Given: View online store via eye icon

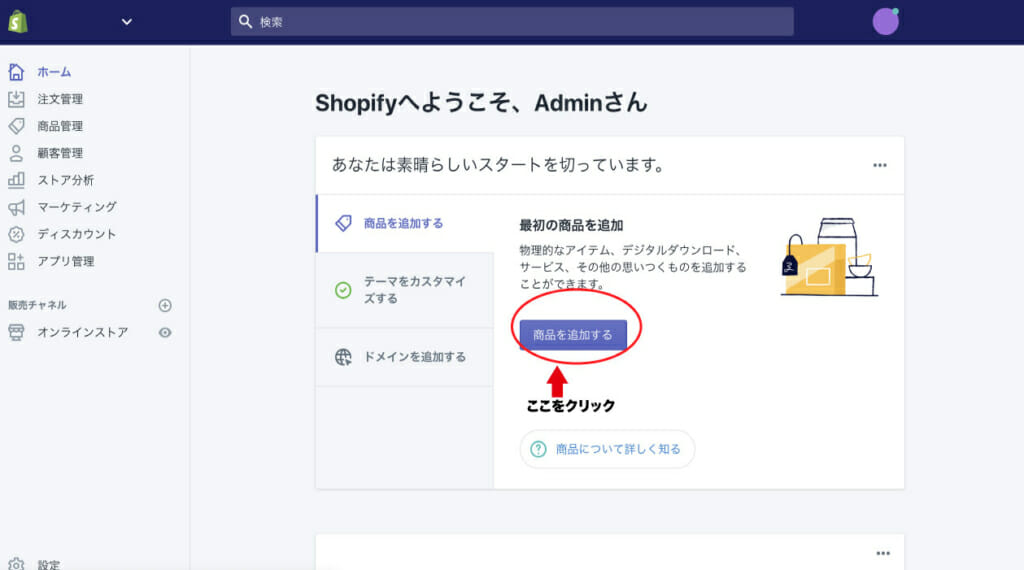Looking at the screenshot, I should click(x=165, y=332).
